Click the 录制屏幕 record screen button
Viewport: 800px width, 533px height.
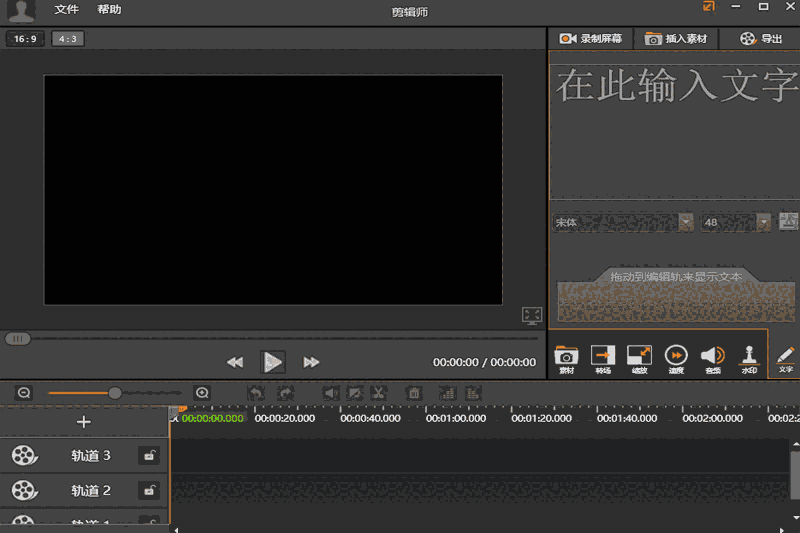click(x=591, y=39)
